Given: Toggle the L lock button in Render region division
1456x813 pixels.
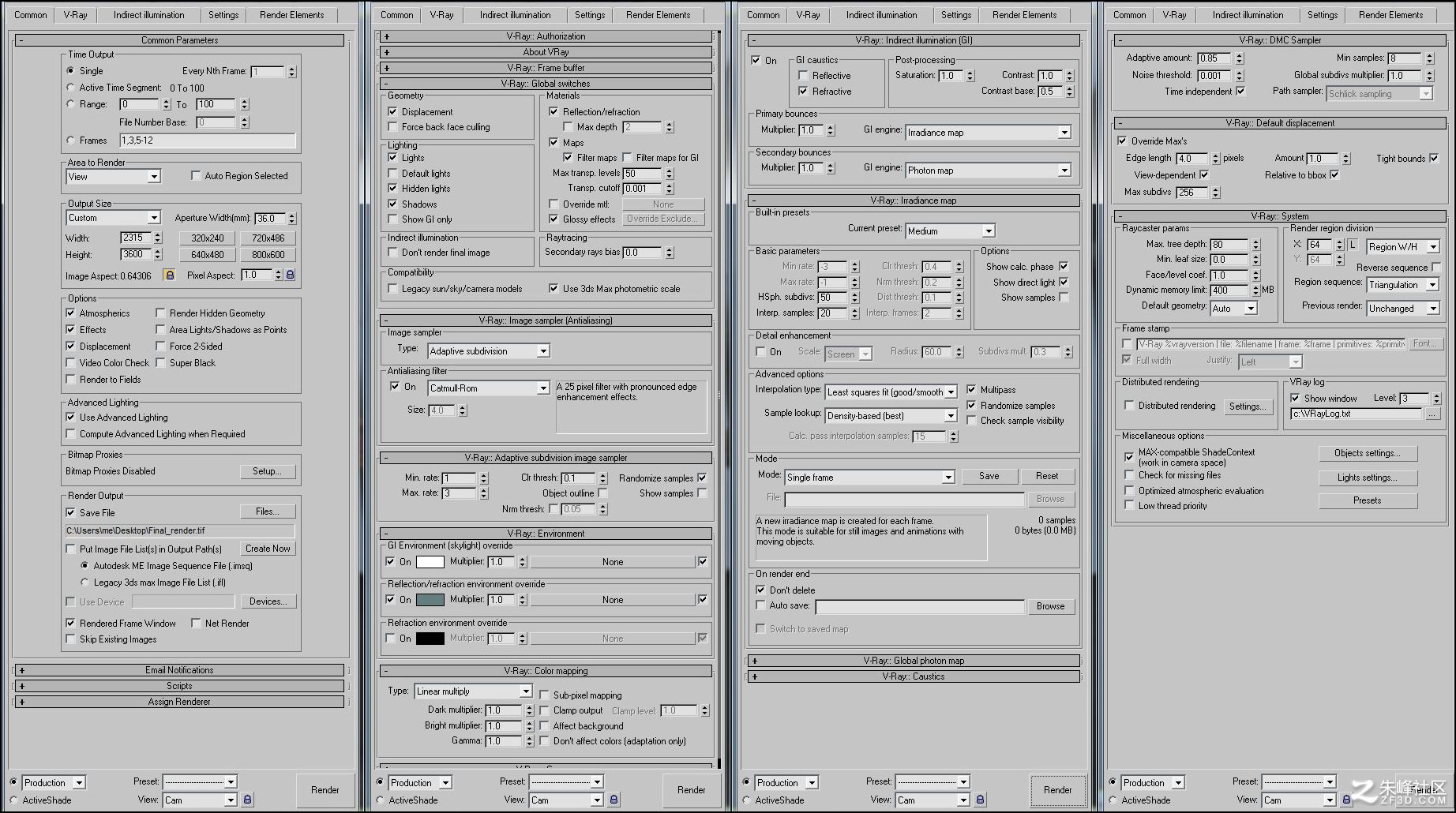Looking at the screenshot, I should tap(1353, 245).
